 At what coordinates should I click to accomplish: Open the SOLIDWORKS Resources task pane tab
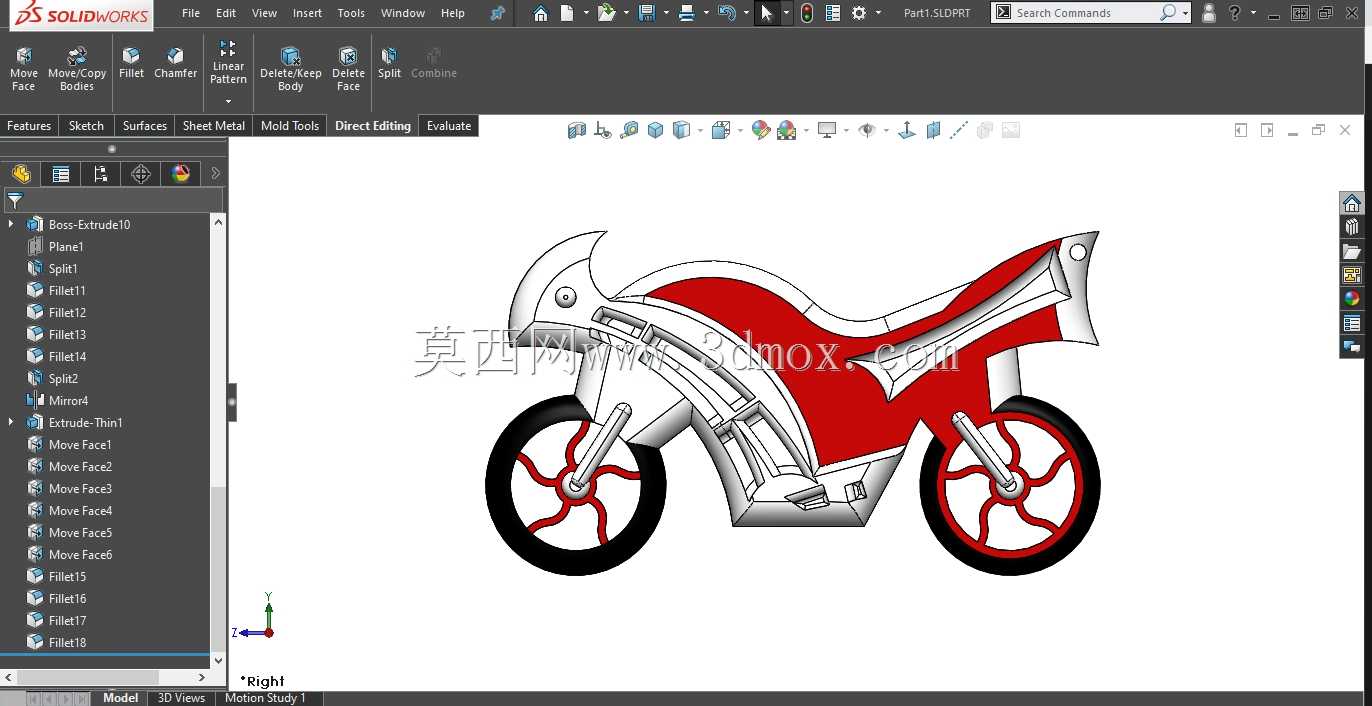tap(1352, 203)
